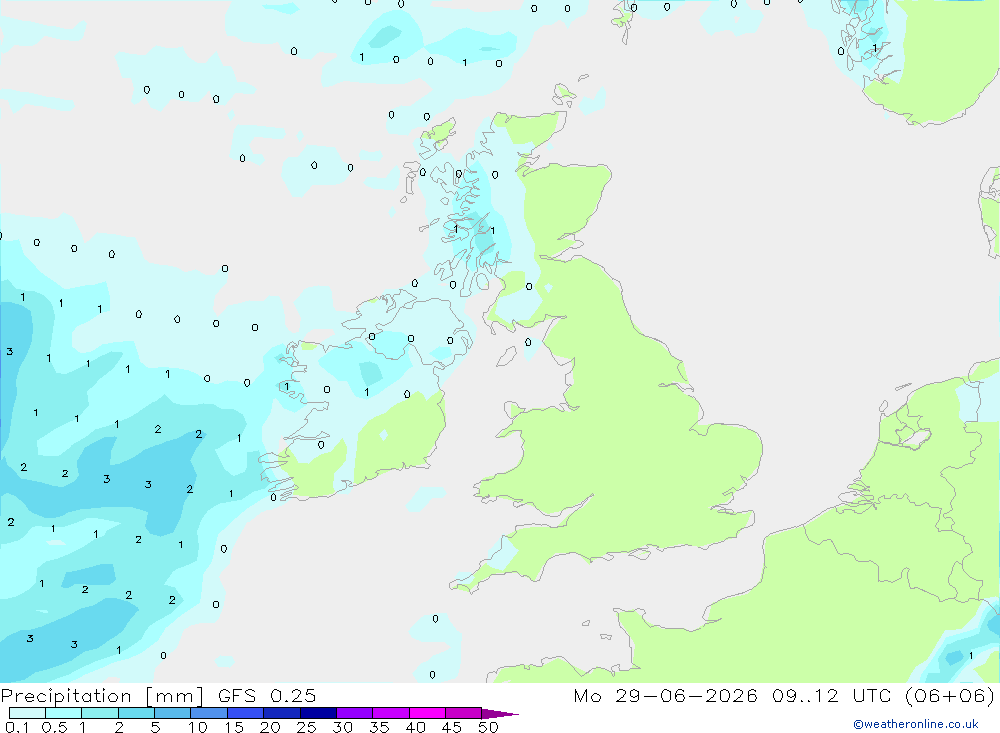The width and height of the screenshot is (1000, 733).
Task: Click the legend swatch between 1 and 2
Action: [x=100, y=713]
